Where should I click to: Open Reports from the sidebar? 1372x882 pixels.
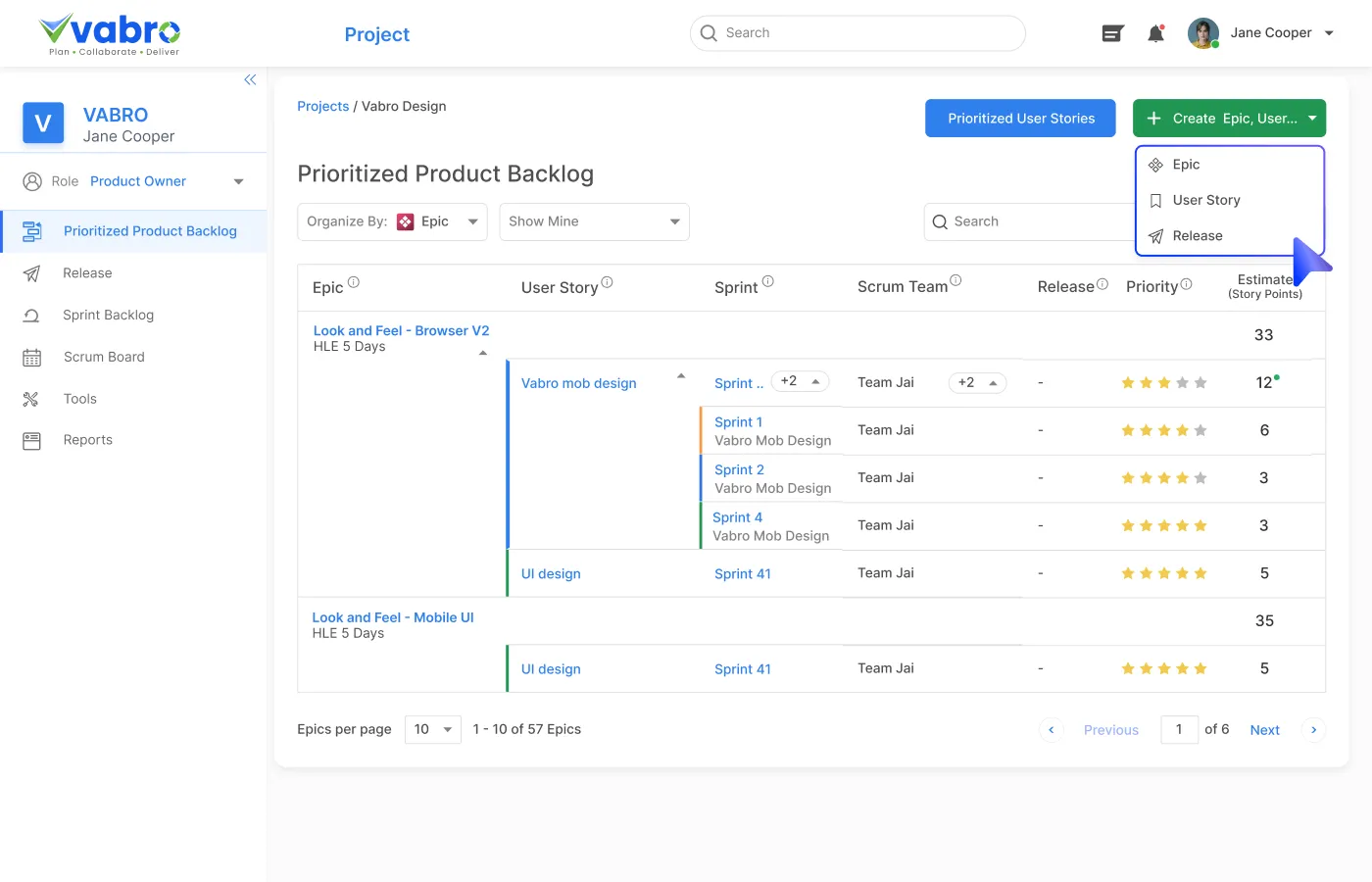[x=87, y=440]
